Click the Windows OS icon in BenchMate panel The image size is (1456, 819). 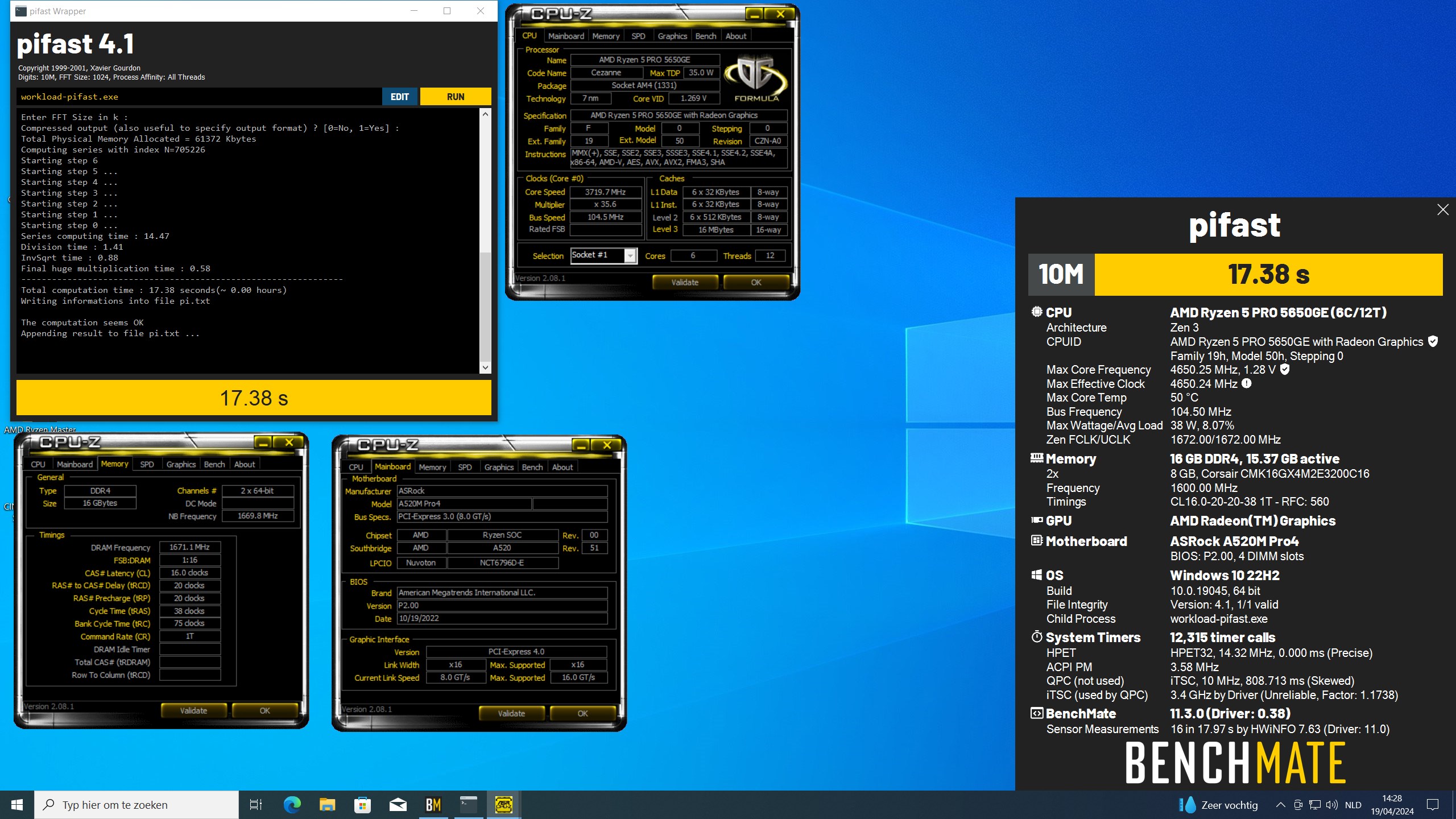1037,574
